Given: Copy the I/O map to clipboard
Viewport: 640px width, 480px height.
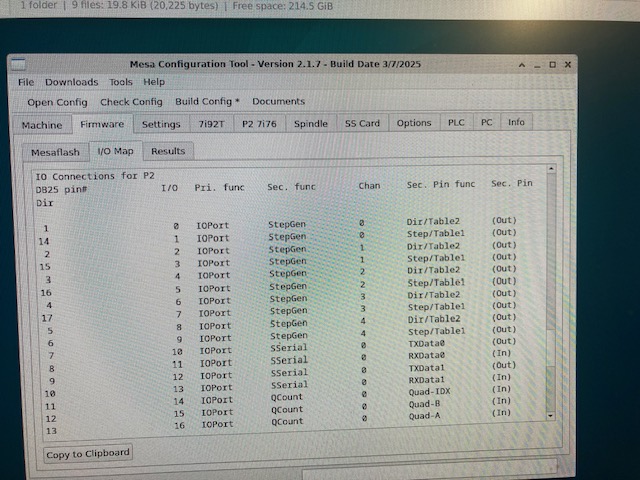Looking at the screenshot, I should pyautogui.click(x=88, y=453).
